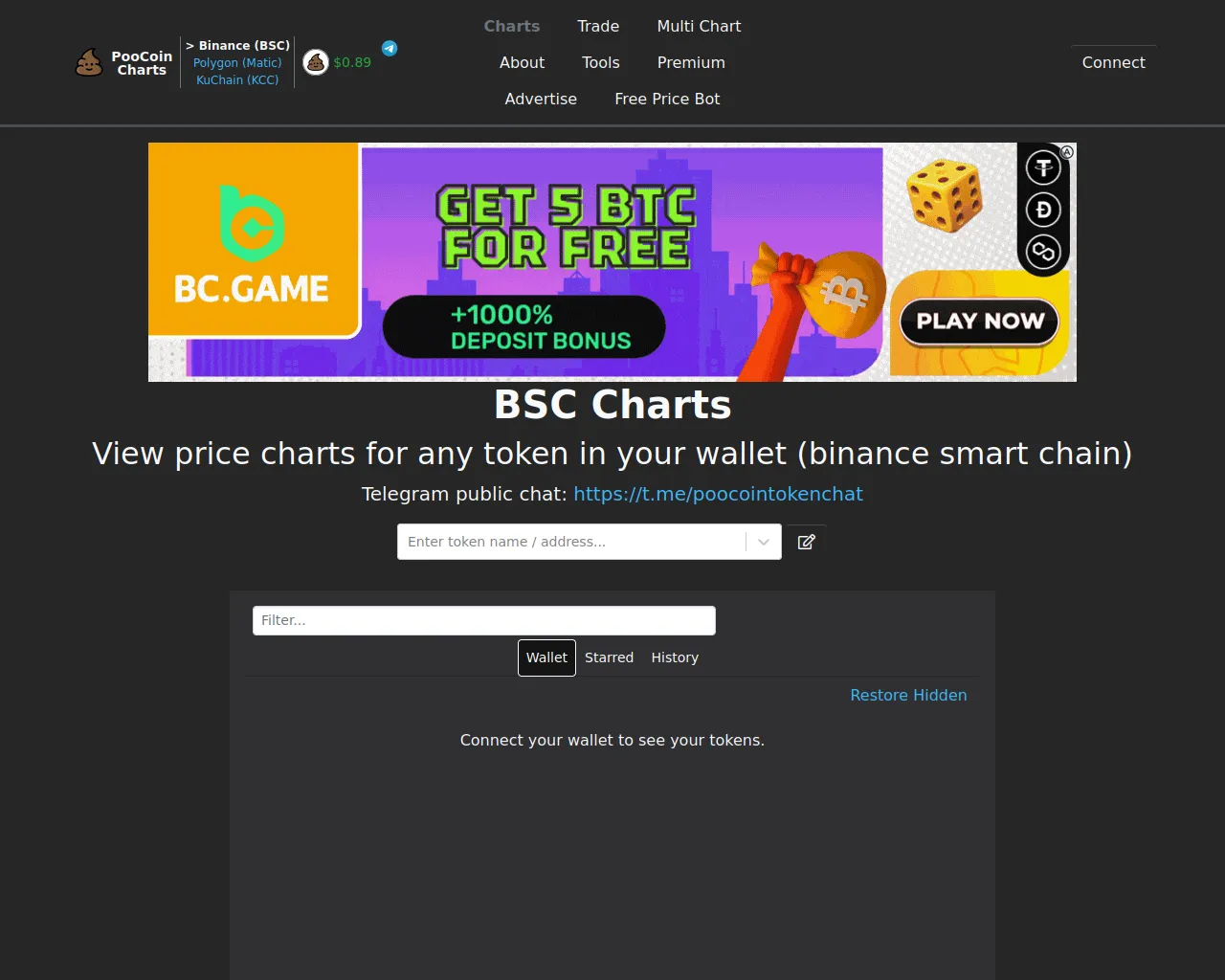The width and height of the screenshot is (1225, 980).
Task: Click the PooCoin token icon beside $0.89
Action: click(316, 62)
